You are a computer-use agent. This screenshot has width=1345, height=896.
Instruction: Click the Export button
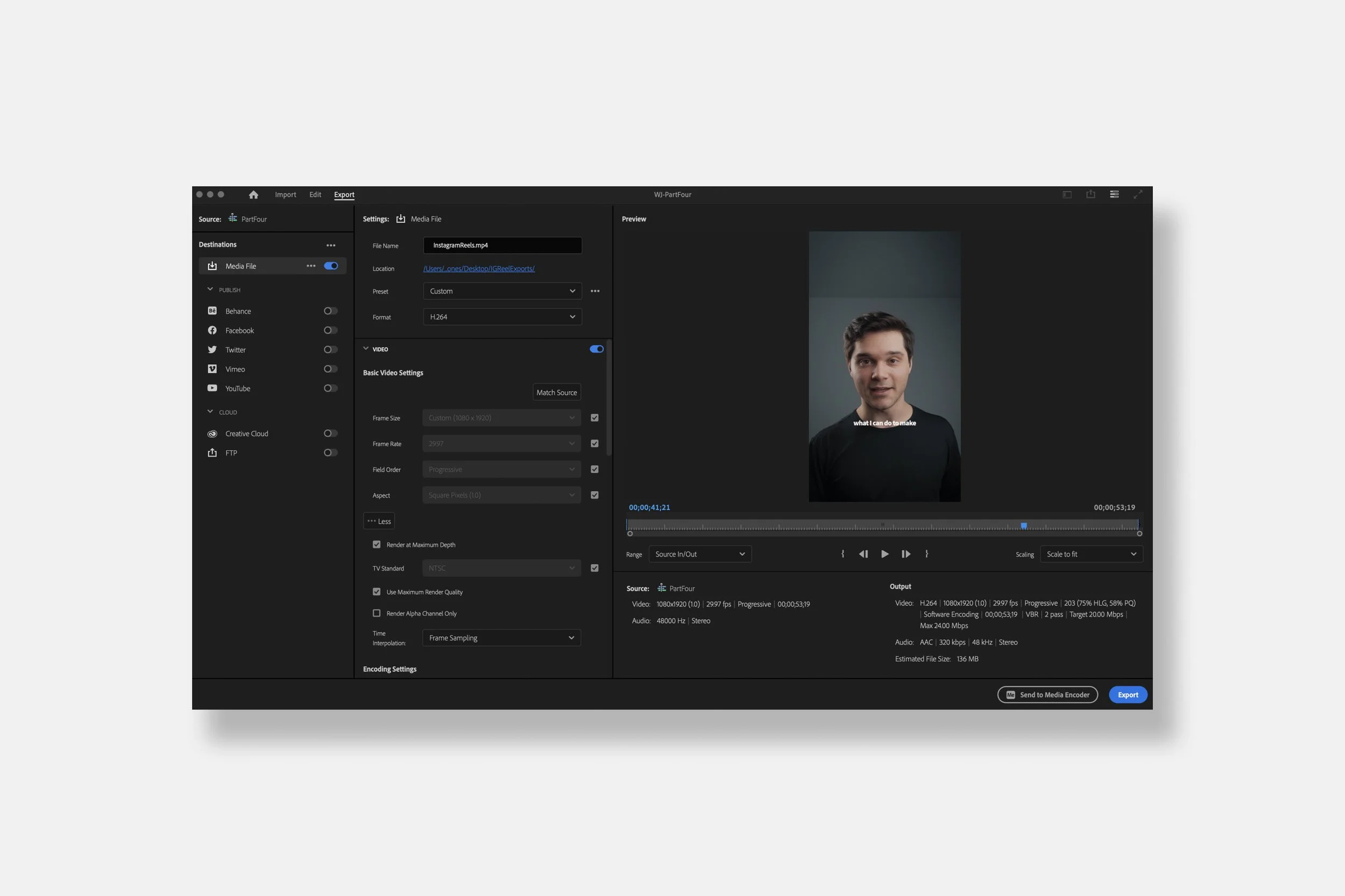click(x=1127, y=694)
